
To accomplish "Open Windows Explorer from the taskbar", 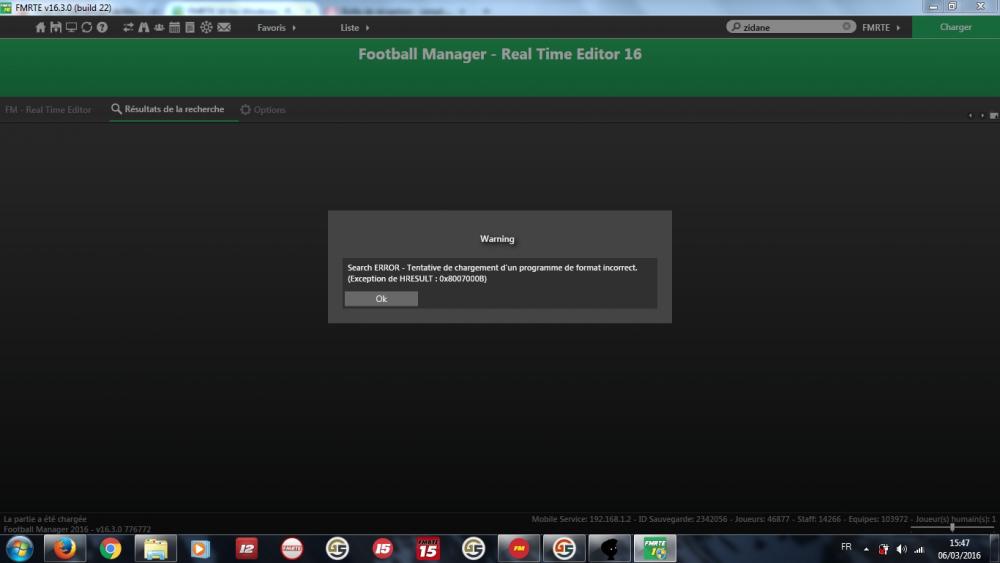I will tap(156, 548).
